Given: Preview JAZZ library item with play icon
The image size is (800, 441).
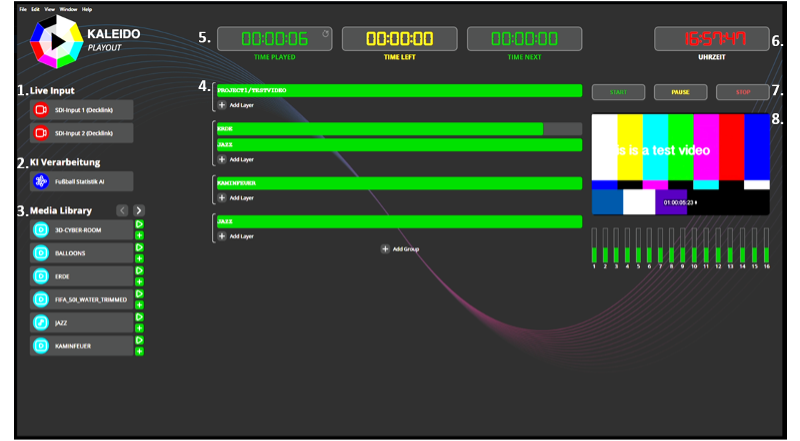Looking at the screenshot, I should coord(139,317).
